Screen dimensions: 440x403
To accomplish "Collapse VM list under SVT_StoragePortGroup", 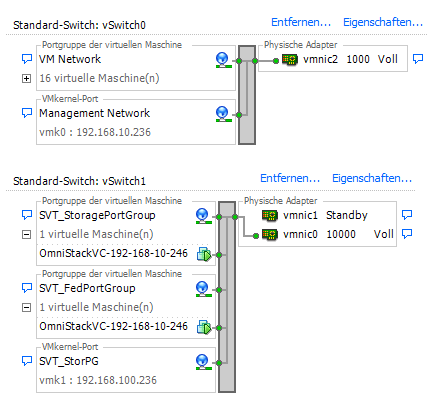I will pos(26,235).
